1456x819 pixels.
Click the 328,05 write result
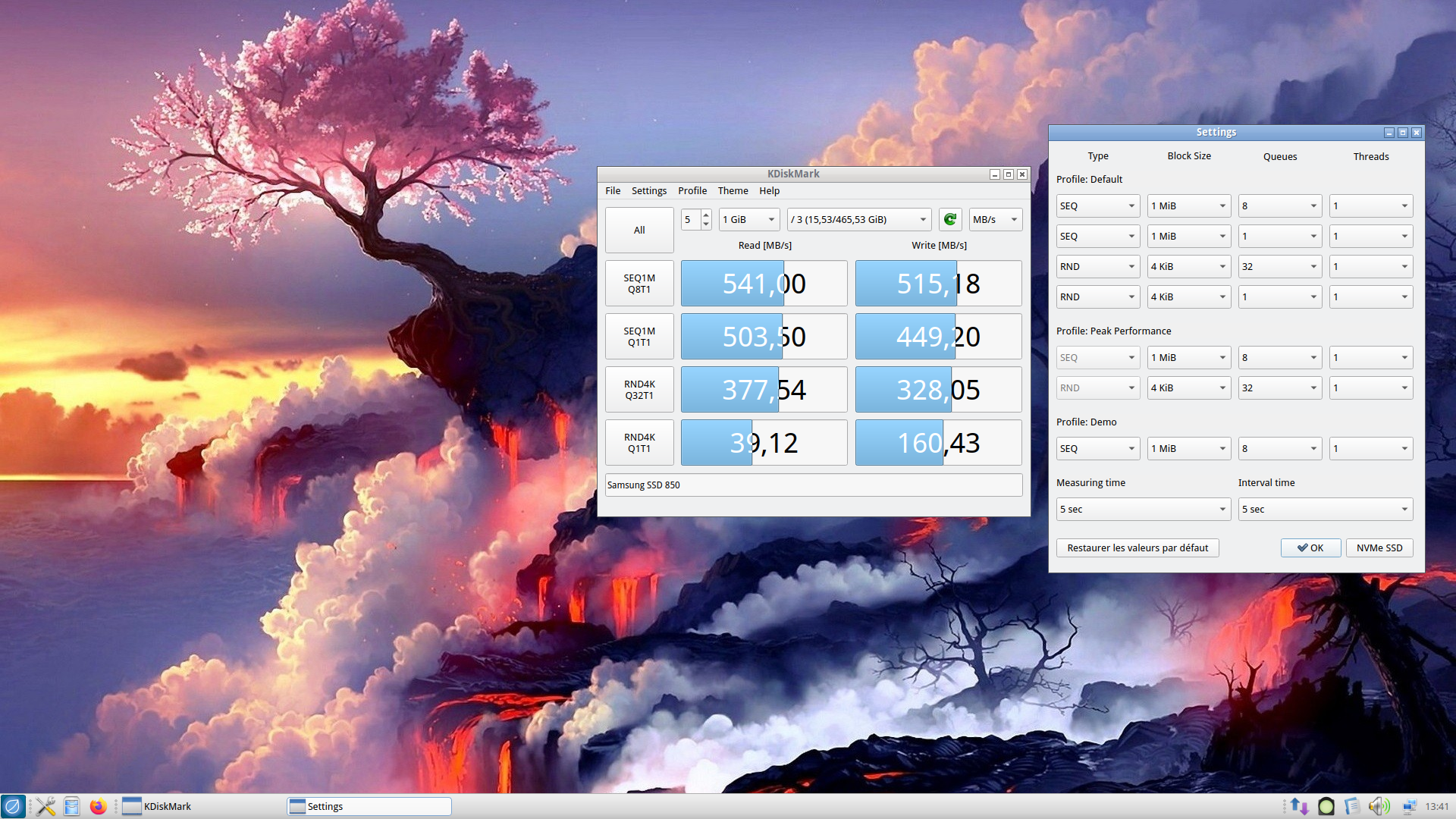[x=939, y=390]
